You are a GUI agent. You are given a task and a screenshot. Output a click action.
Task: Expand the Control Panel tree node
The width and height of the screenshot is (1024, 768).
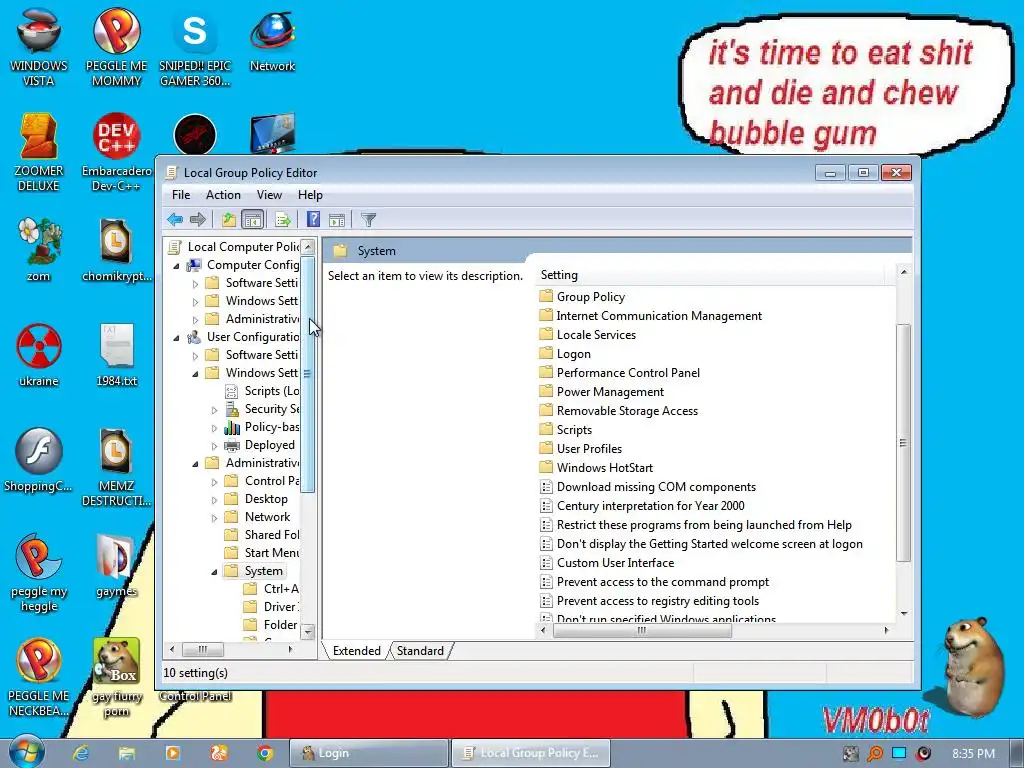coord(214,482)
